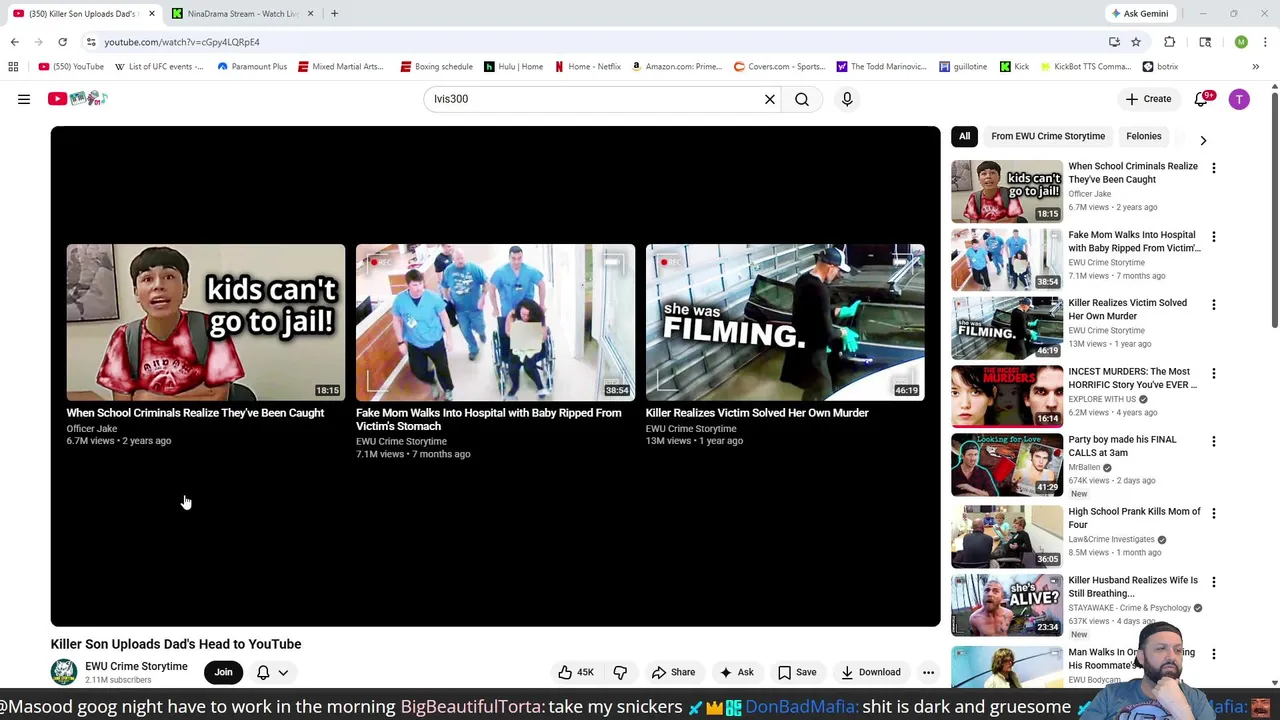Viewport: 1280px width, 720px height.
Task: Click the magnifier search button
Action: pos(802,99)
